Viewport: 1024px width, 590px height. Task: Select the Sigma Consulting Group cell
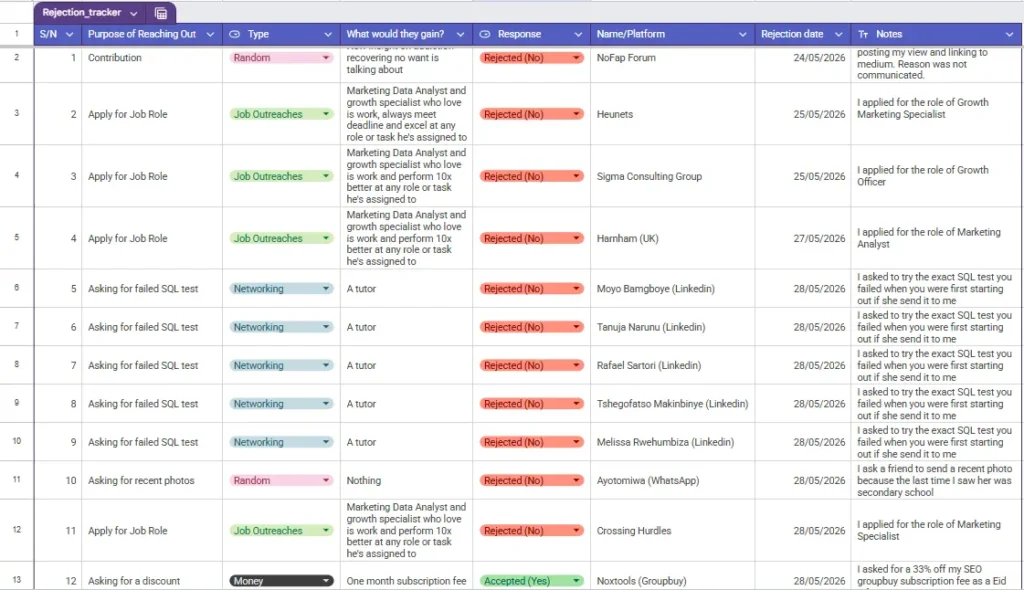tap(672, 176)
